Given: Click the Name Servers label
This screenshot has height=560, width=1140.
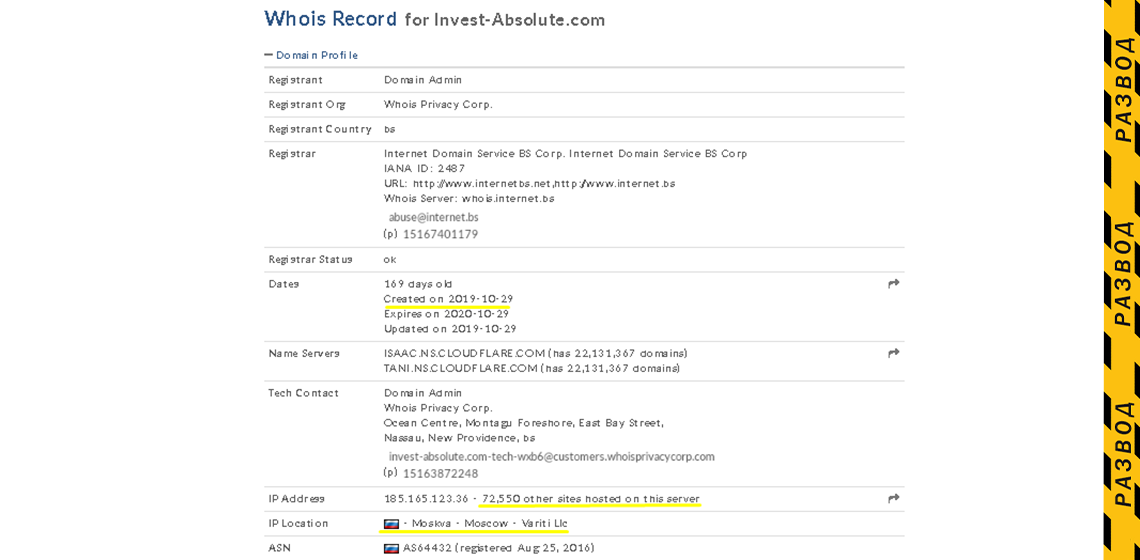Looking at the screenshot, I should point(304,353).
